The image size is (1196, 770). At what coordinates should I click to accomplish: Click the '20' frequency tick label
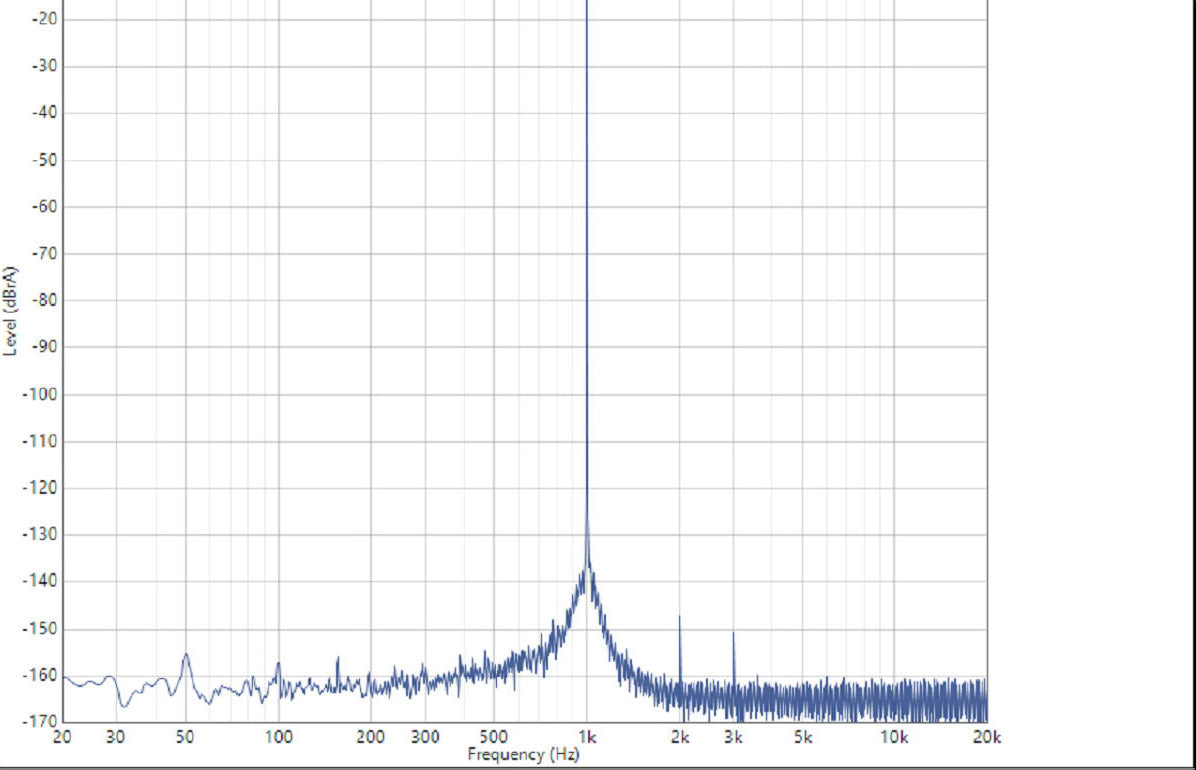(x=62, y=738)
